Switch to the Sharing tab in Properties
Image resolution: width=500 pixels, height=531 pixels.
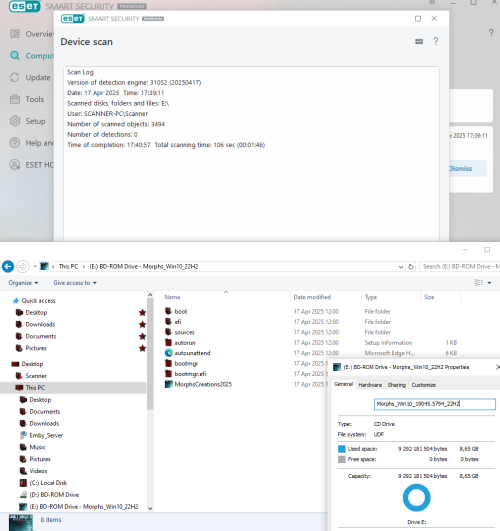tap(396, 385)
